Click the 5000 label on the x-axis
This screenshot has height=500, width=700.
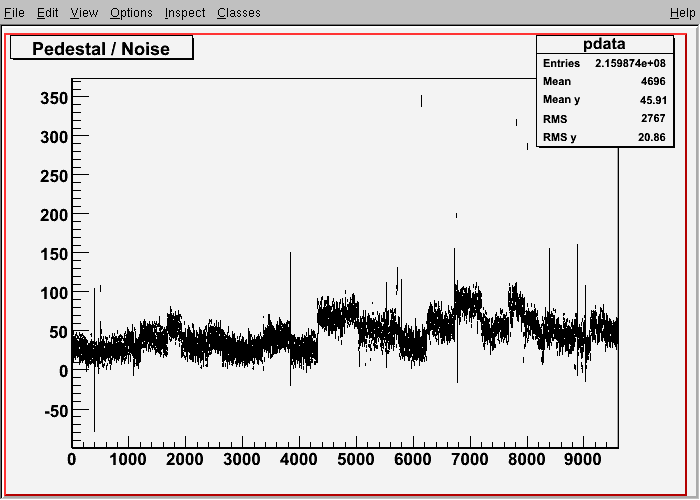[356, 459]
